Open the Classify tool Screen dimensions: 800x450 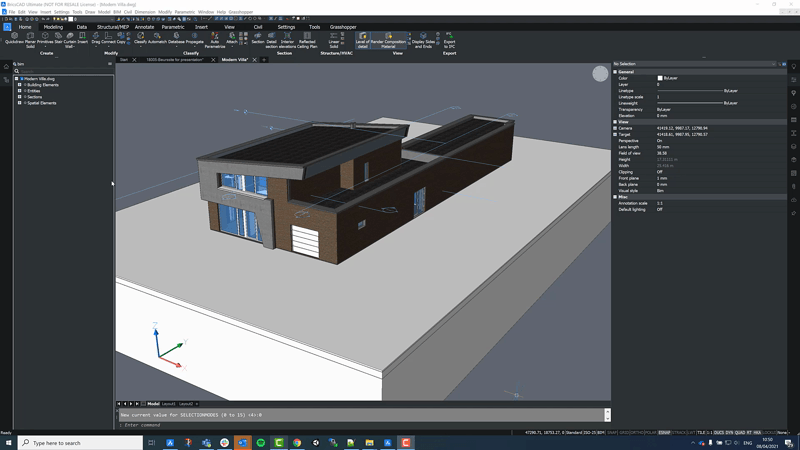point(140,39)
